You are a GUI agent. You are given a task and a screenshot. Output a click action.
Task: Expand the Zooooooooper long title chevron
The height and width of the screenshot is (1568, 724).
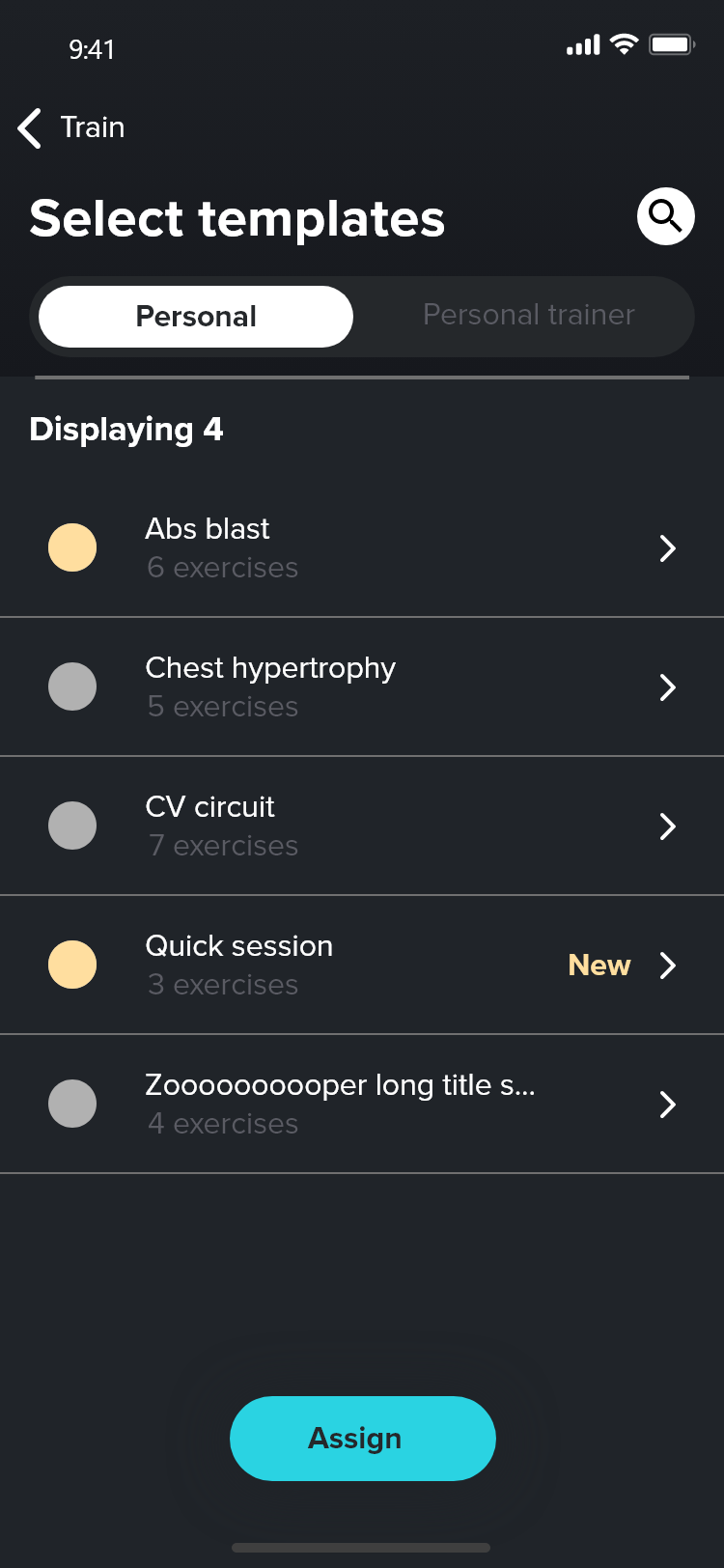667,1105
